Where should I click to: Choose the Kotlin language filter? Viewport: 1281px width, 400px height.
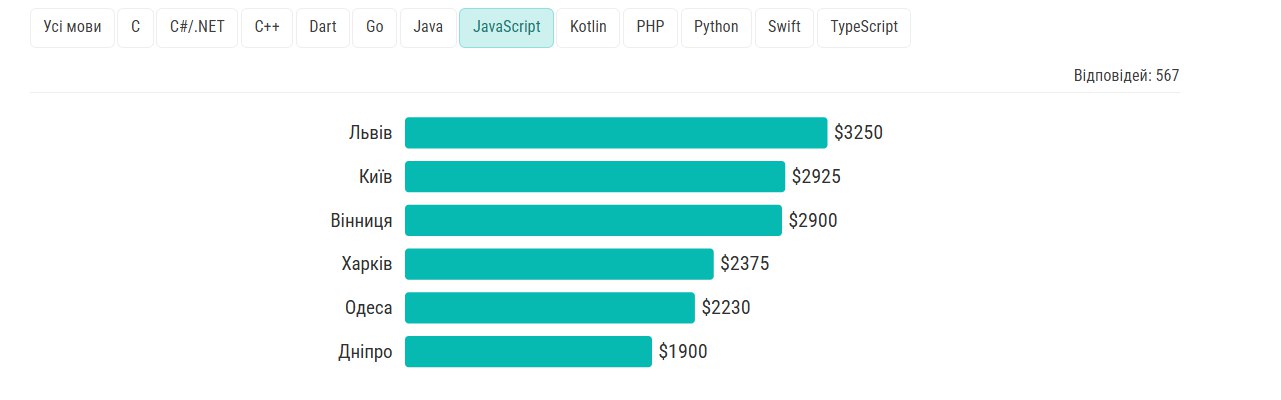pos(588,28)
